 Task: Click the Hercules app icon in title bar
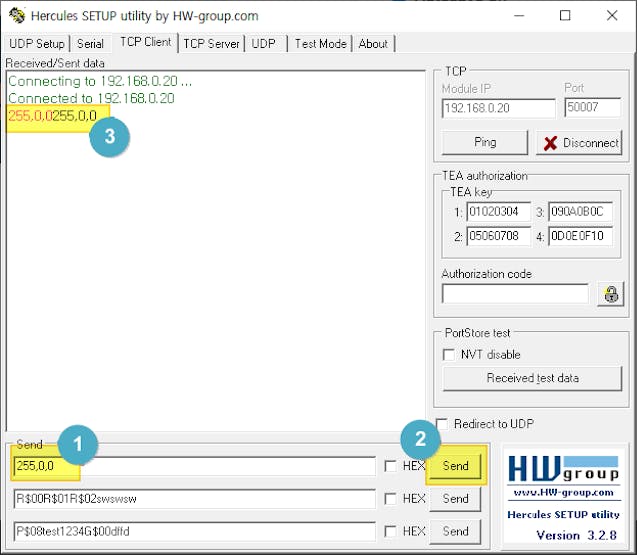17,15
